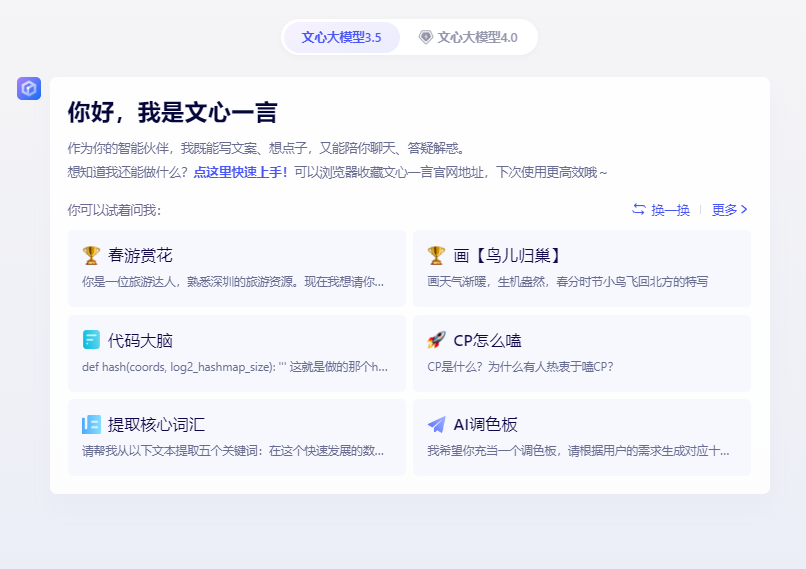This screenshot has width=806, height=569.
Task: Click the CP是什么？为什么有人热衷于嗑CP？ text
Action: [520, 366]
